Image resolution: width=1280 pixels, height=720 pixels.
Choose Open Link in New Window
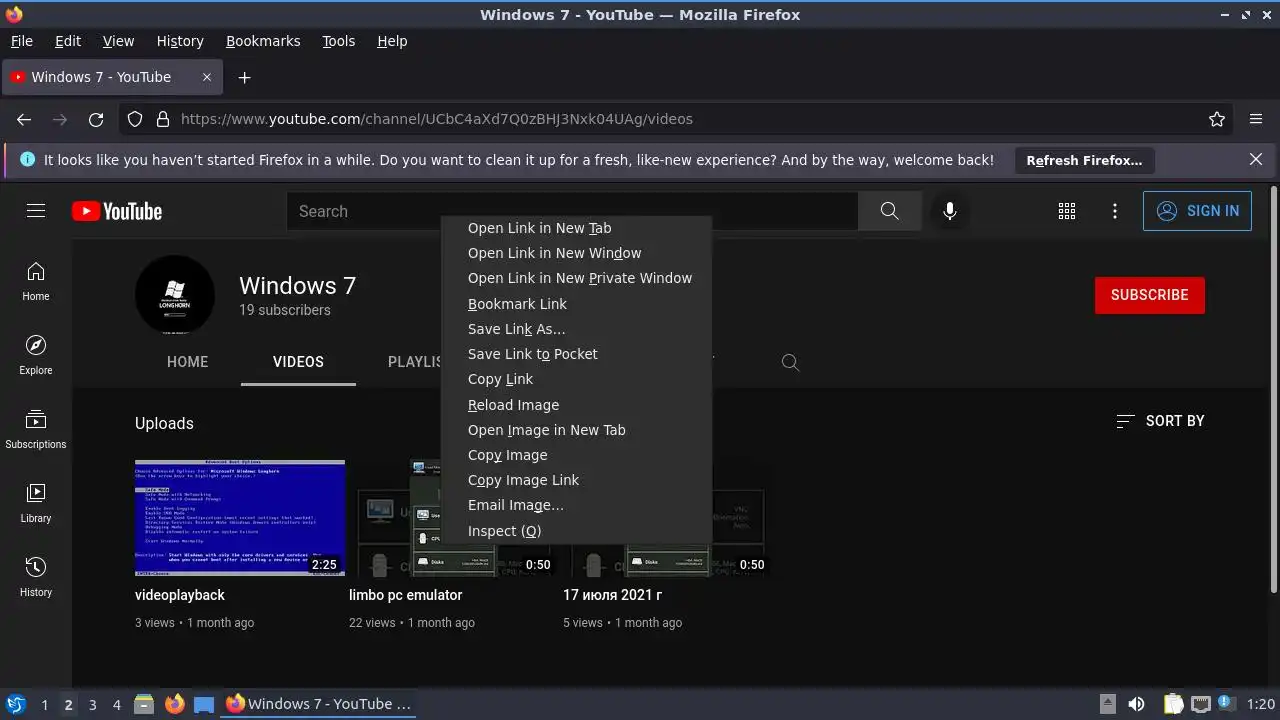click(x=576, y=253)
